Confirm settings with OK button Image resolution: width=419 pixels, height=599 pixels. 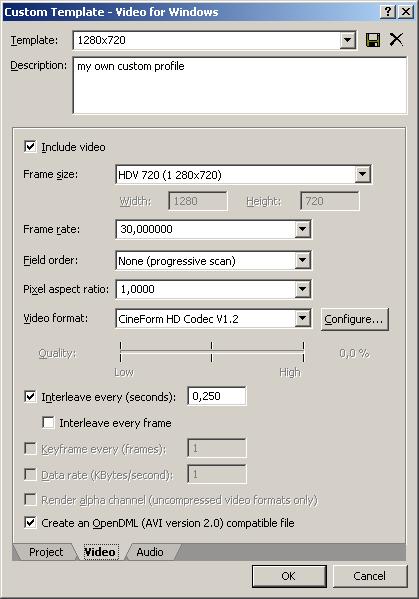(x=289, y=576)
